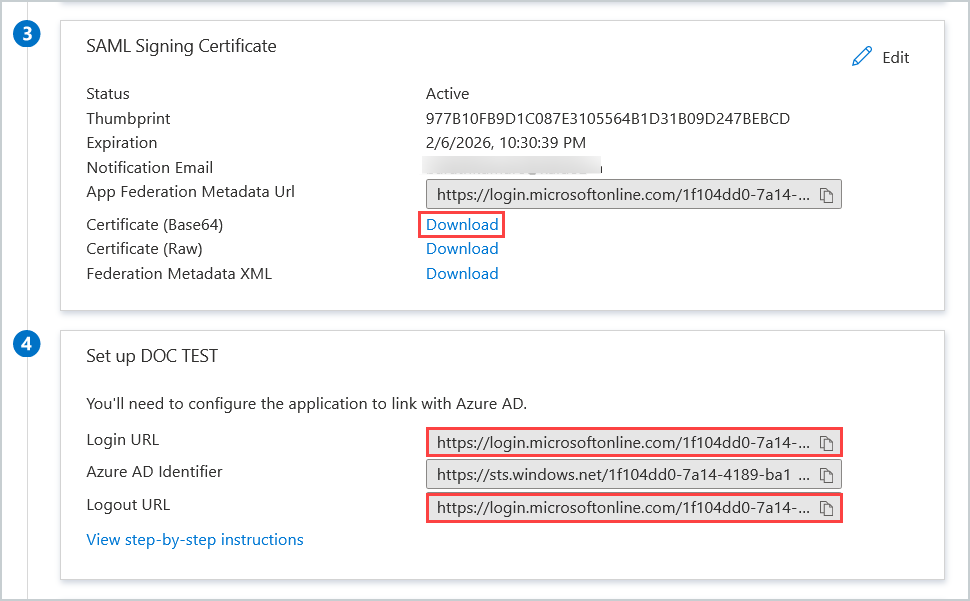Click the Set up DOC TEST heading
970x601 pixels.
[x=152, y=356]
